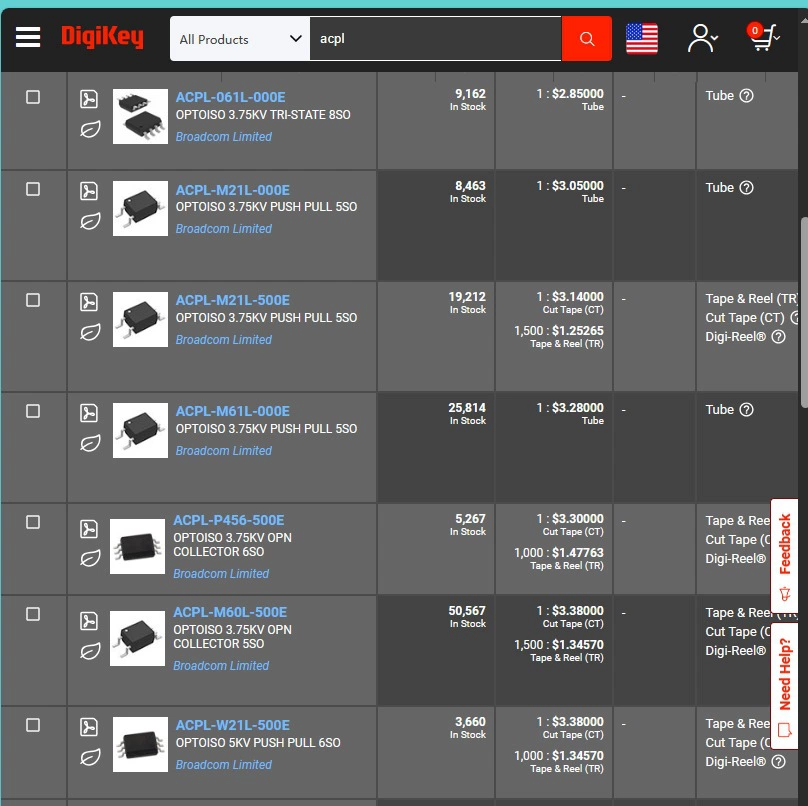The image size is (808, 806).
Task: Open the shopping cart icon
Action: click(x=763, y=37)
